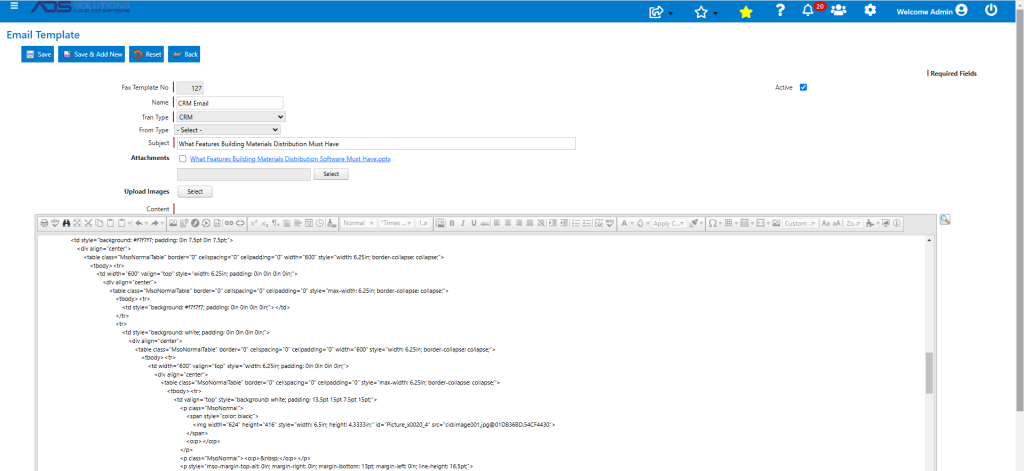The width and height of the screenshot is (1024, 471).
Task: Click the binoculars Find icon in editor toolbar
Action: (x=67, y=223)
